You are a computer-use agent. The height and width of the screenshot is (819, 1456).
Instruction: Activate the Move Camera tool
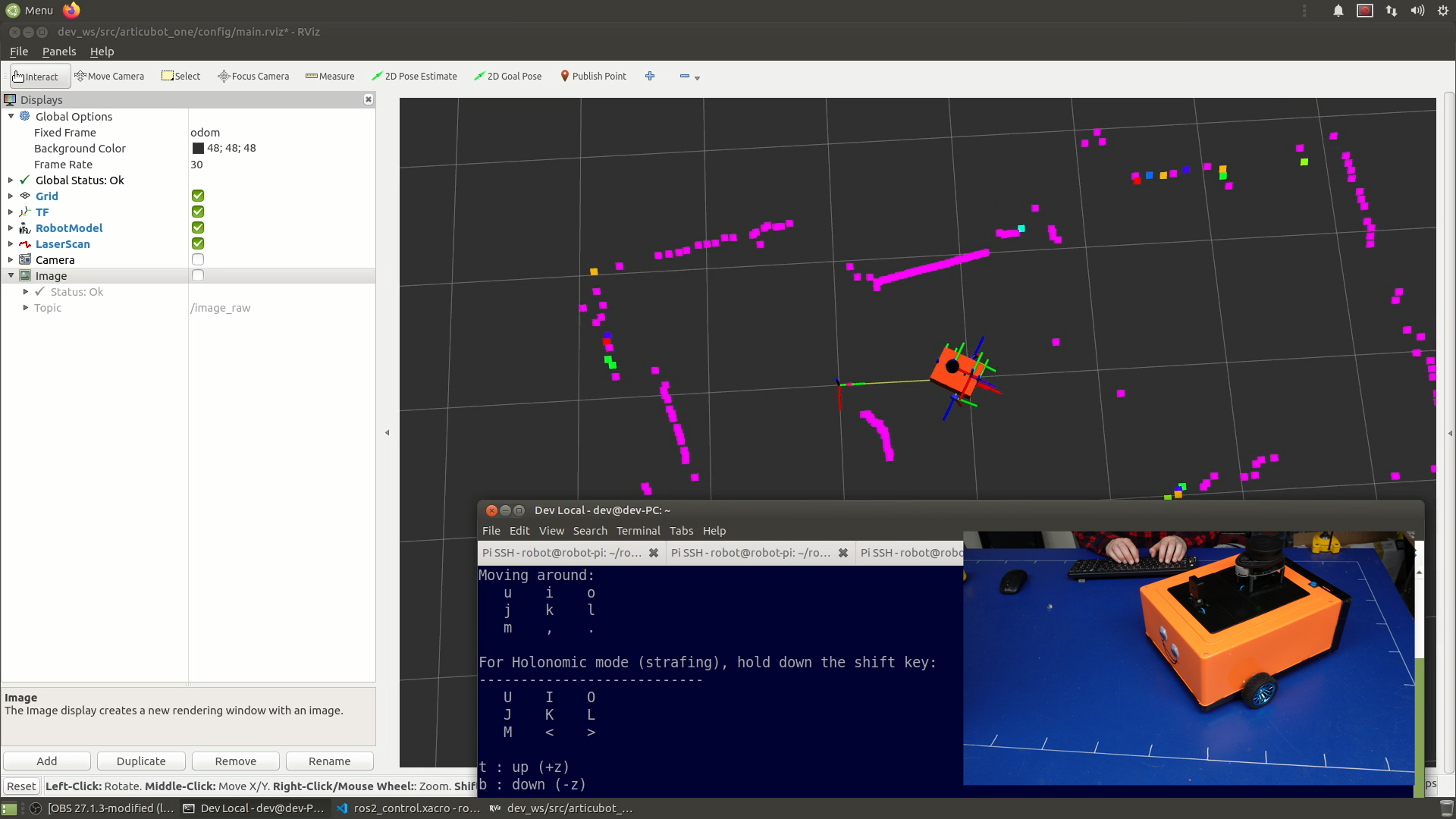[x=109, y=77]
